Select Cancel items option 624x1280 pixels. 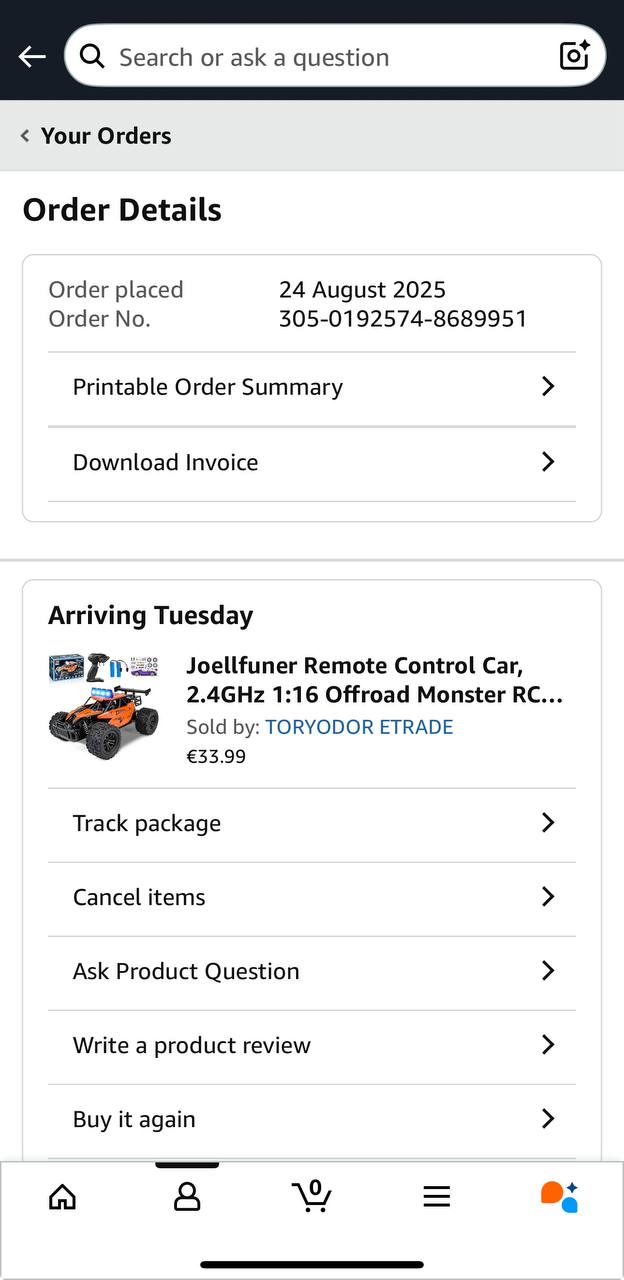[x=139, y=897]
